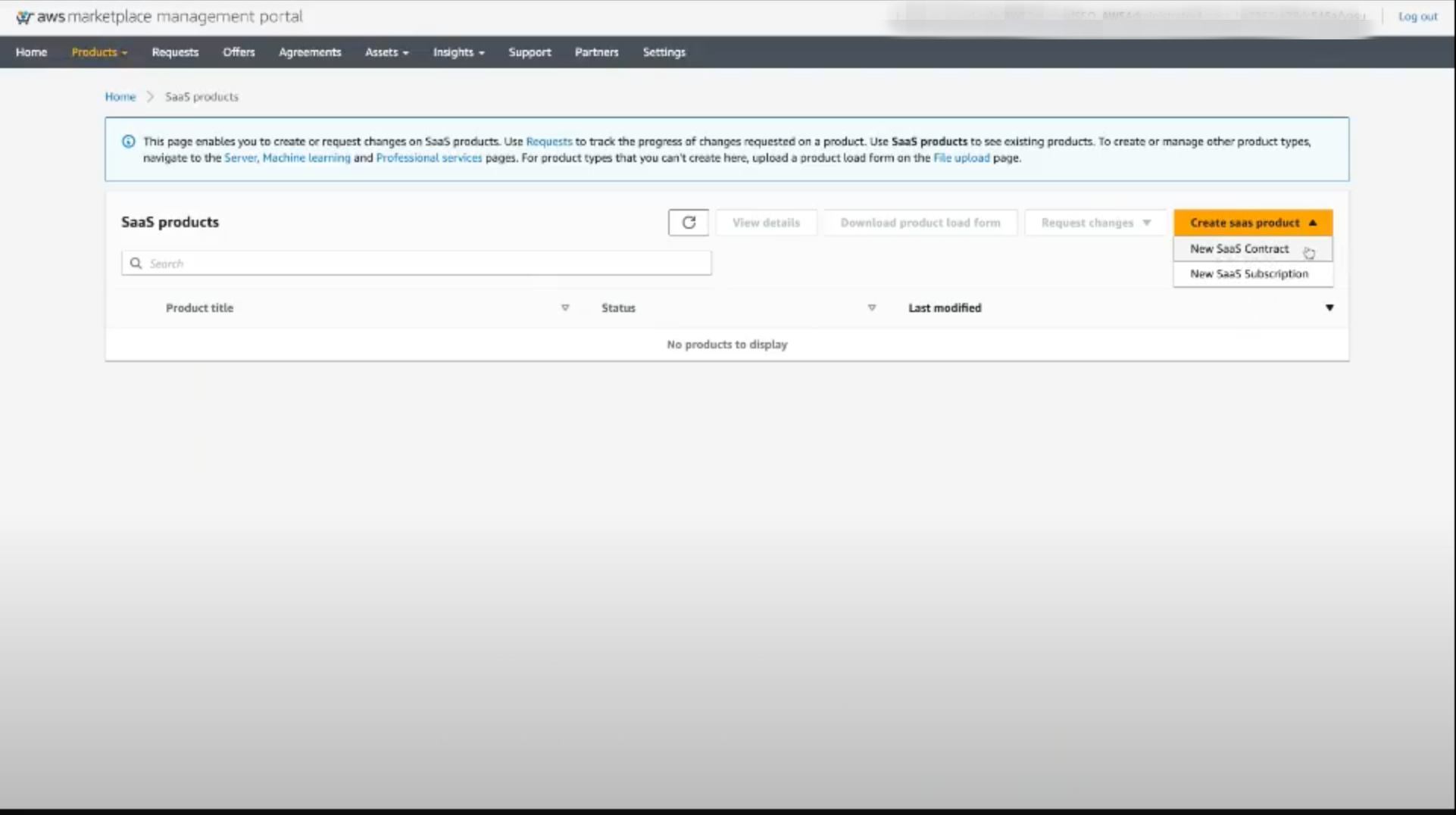Go to Home in nav bar
The height and width of the screenshot is (815, 1456).
[32, 52]
